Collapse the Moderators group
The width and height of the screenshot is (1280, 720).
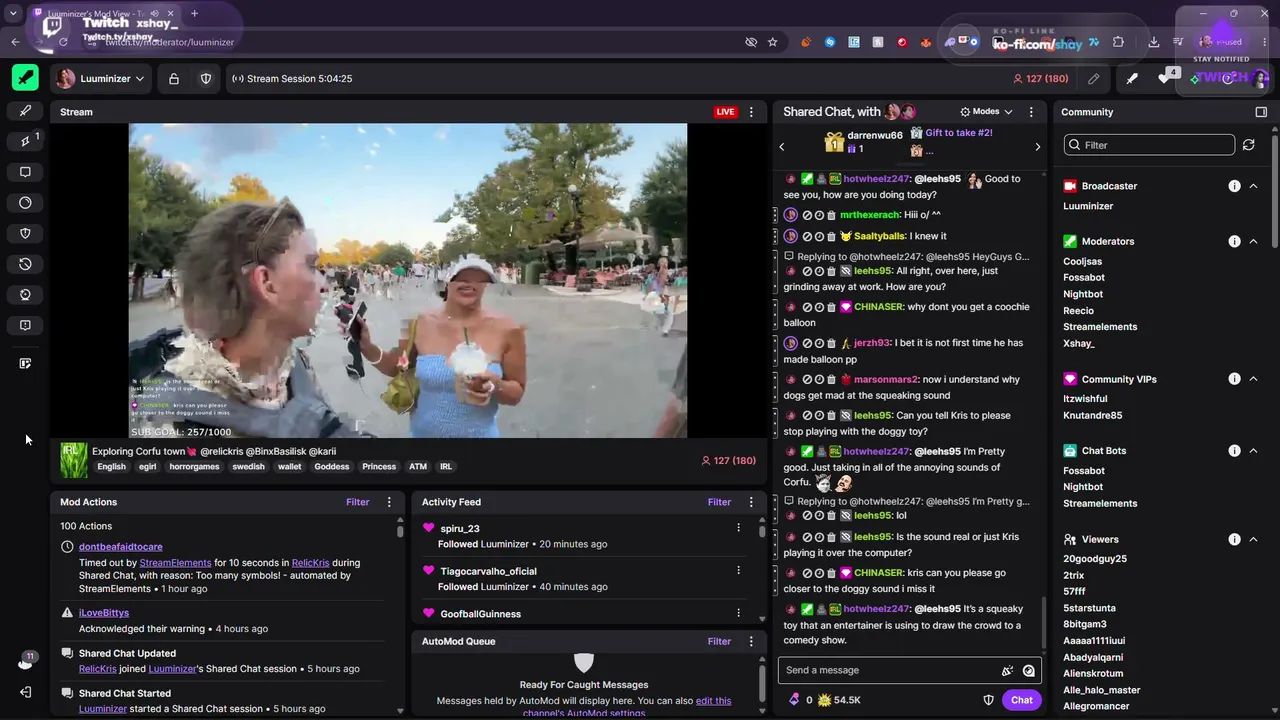[x=1253, y=241]
